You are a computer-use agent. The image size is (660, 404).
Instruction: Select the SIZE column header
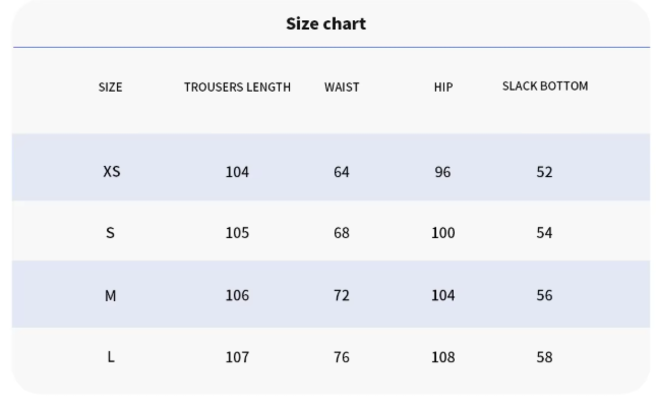pos(111,87)
